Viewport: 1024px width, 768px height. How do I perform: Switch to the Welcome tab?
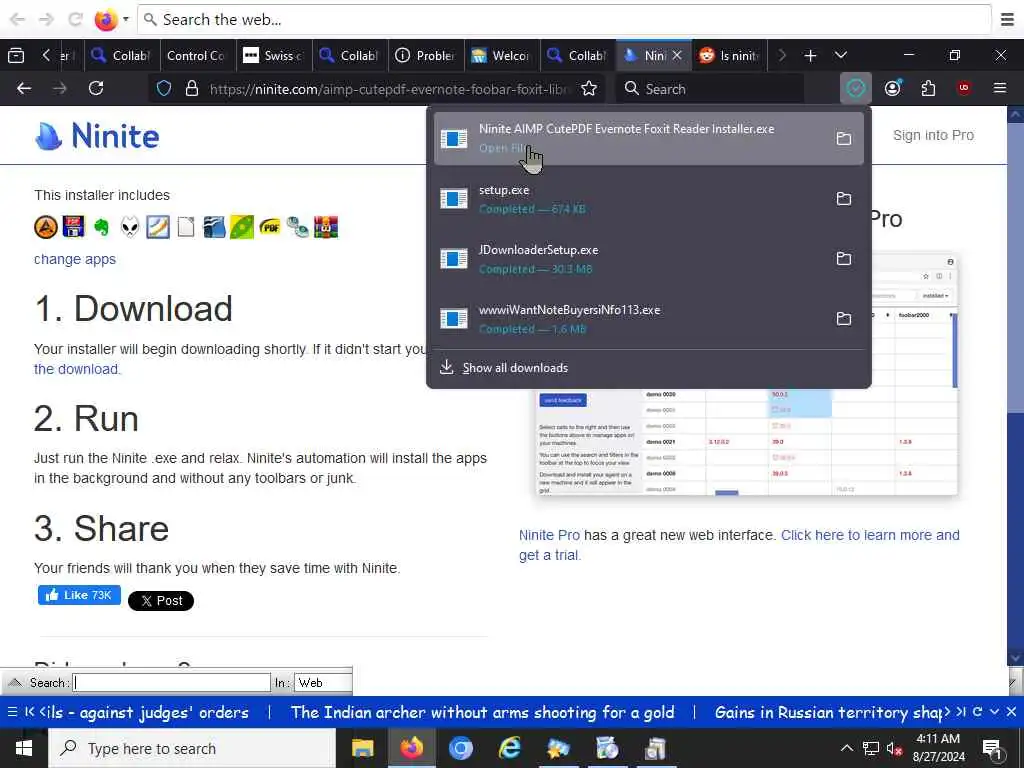[x=502, y=56]
